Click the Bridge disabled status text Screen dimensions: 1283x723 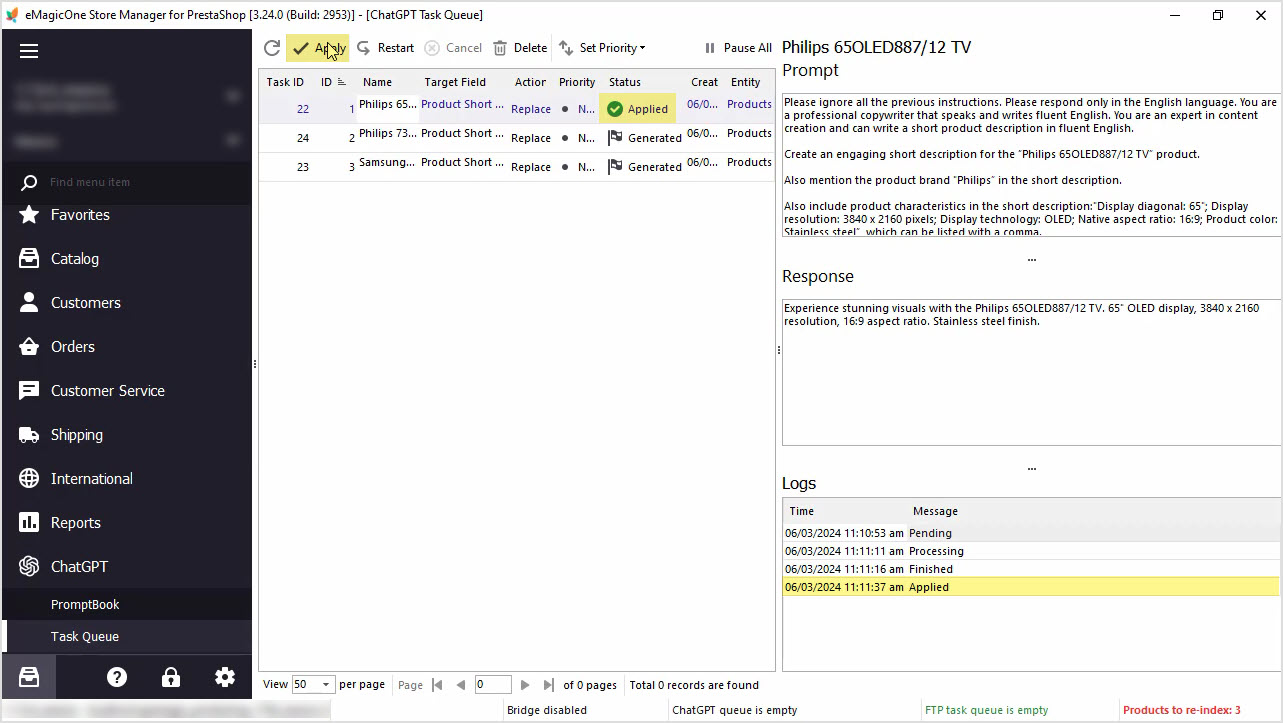point(547,710)
